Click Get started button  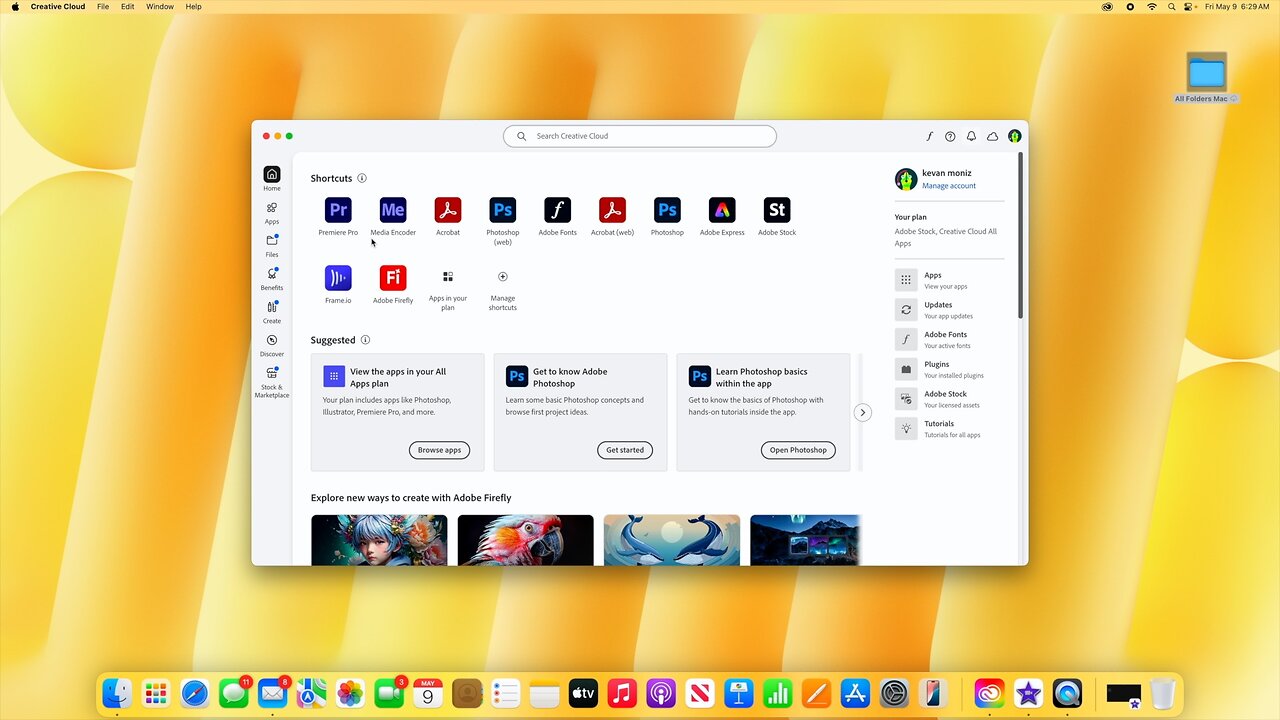[625, 450]
